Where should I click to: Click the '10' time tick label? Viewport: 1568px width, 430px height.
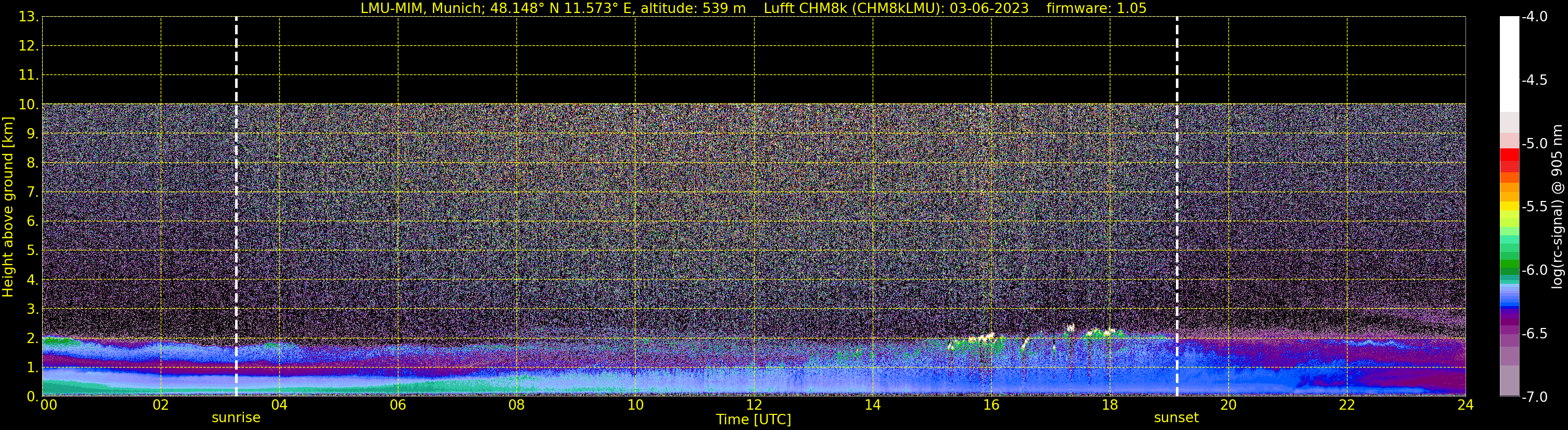coord(636,405)
